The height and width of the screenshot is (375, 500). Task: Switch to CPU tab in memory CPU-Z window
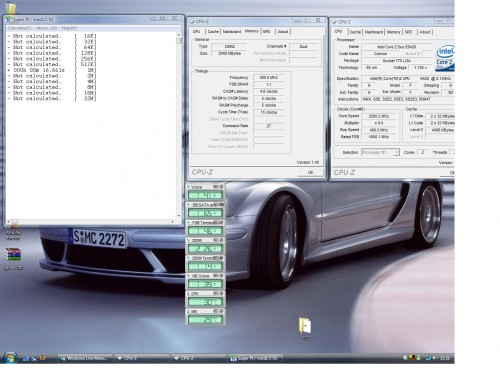[x=197, y=31]
